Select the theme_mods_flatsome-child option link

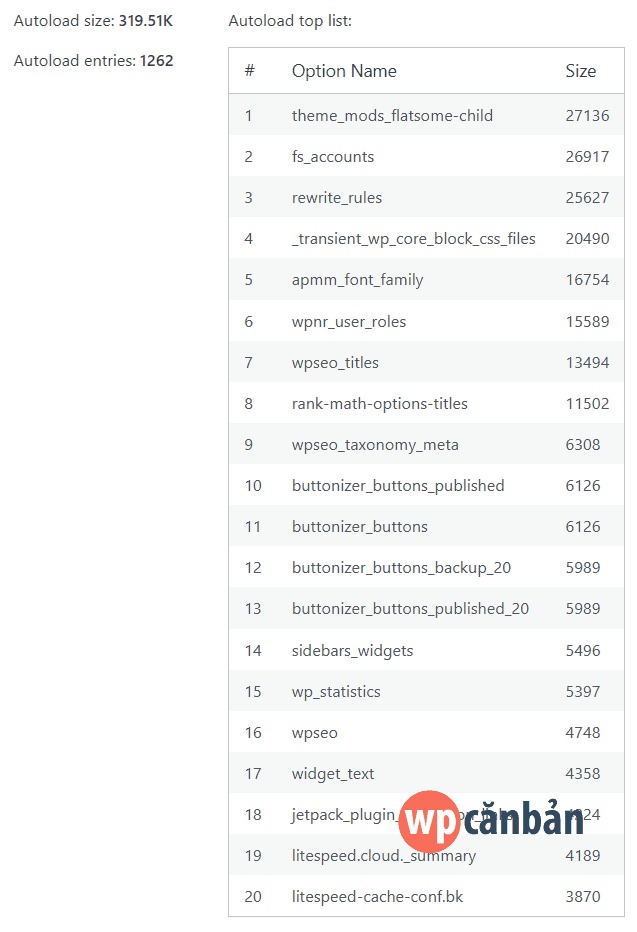click(392, 115)
